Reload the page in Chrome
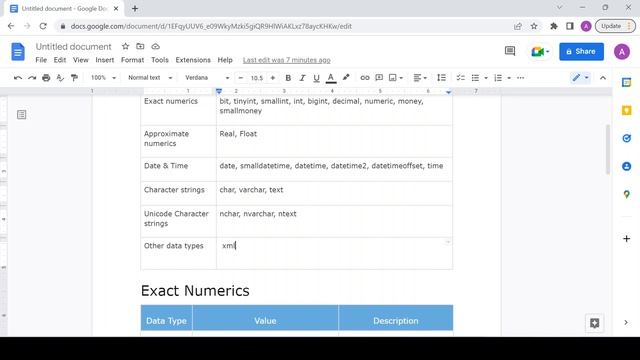This screenshot has width=640, height=360. pyautogui.click(x=43, y=26)
